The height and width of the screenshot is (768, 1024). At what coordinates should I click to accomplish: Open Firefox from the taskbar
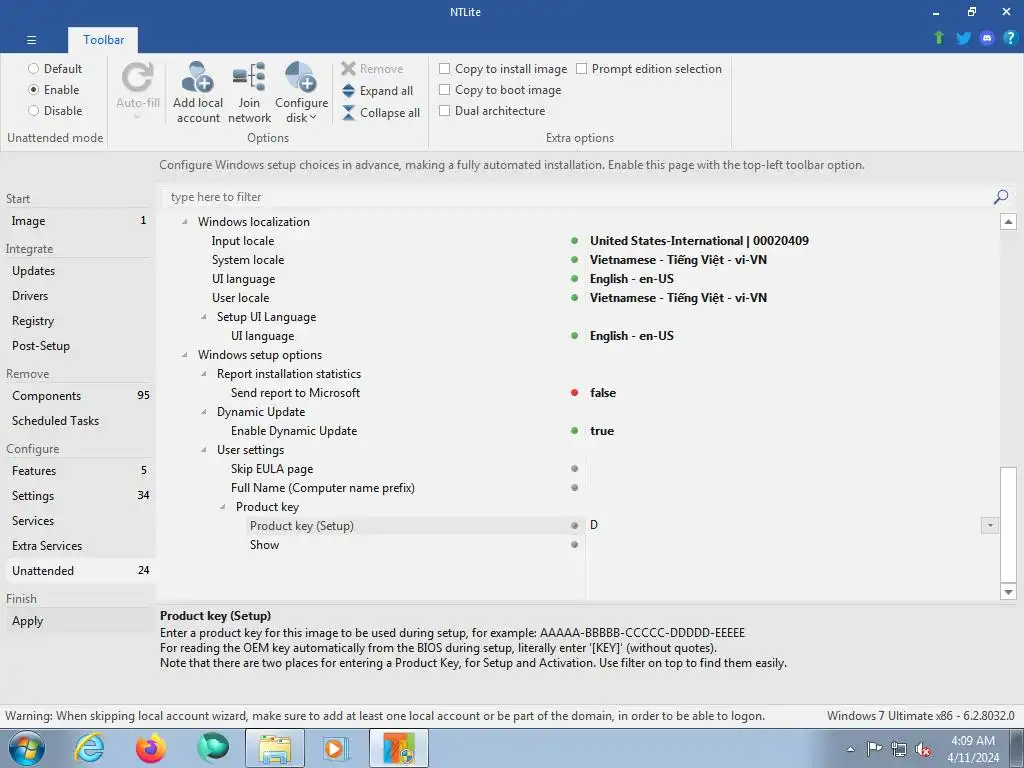click(x=150, y=748)
